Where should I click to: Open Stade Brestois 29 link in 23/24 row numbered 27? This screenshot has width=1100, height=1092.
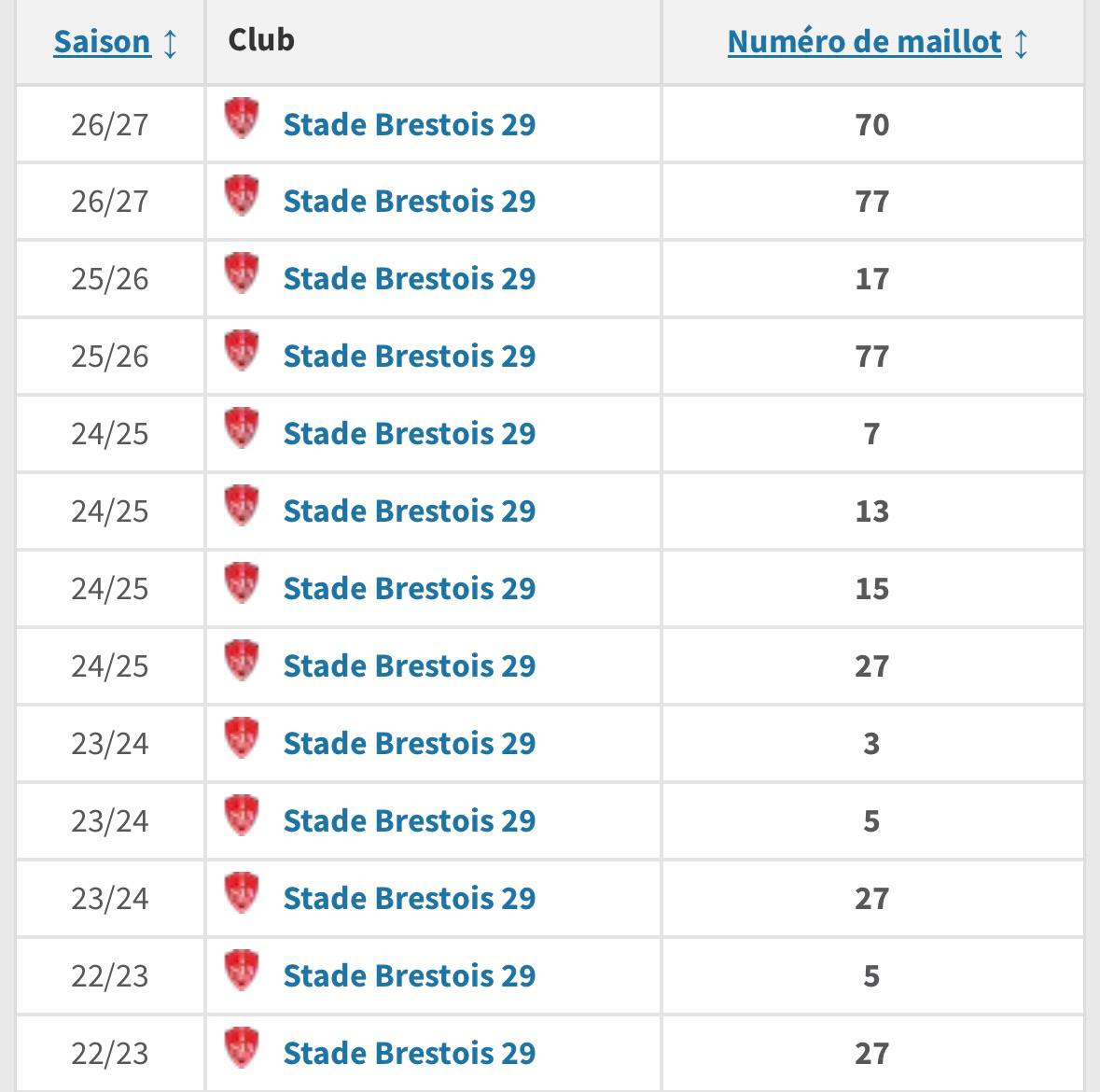click(410, 898)
